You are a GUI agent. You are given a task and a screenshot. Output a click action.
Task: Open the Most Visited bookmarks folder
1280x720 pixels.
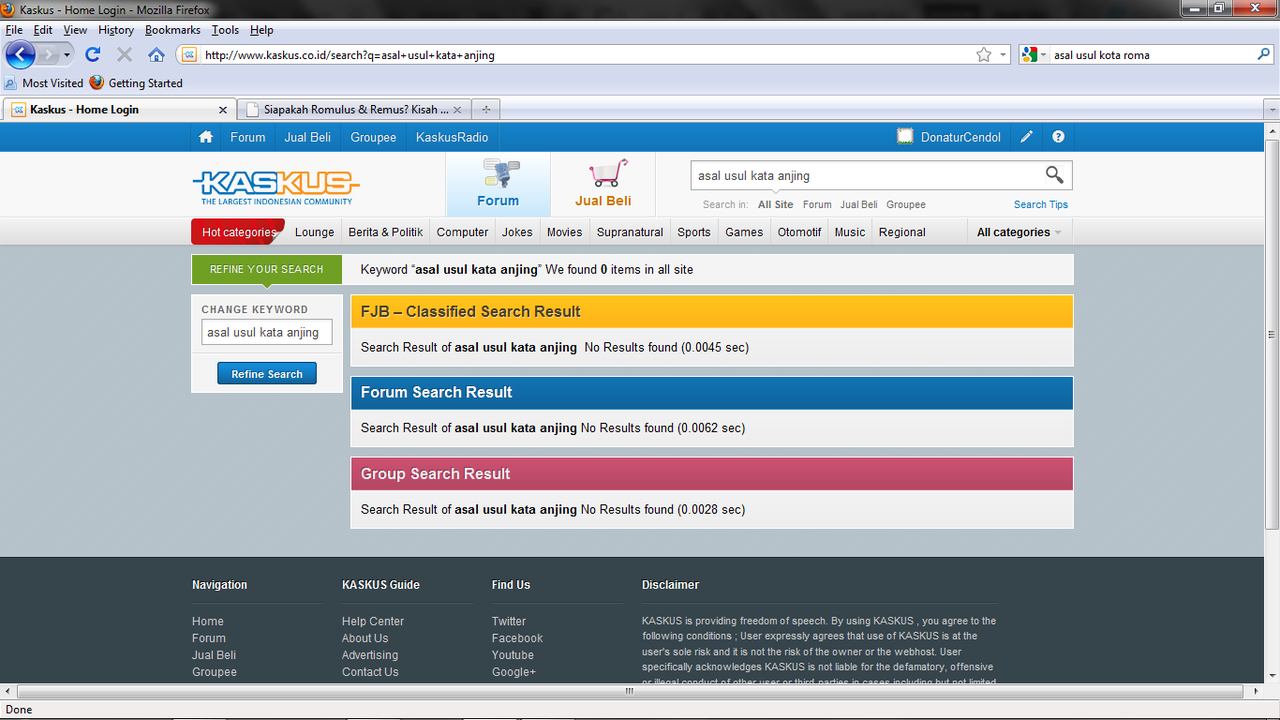(44, 83)
